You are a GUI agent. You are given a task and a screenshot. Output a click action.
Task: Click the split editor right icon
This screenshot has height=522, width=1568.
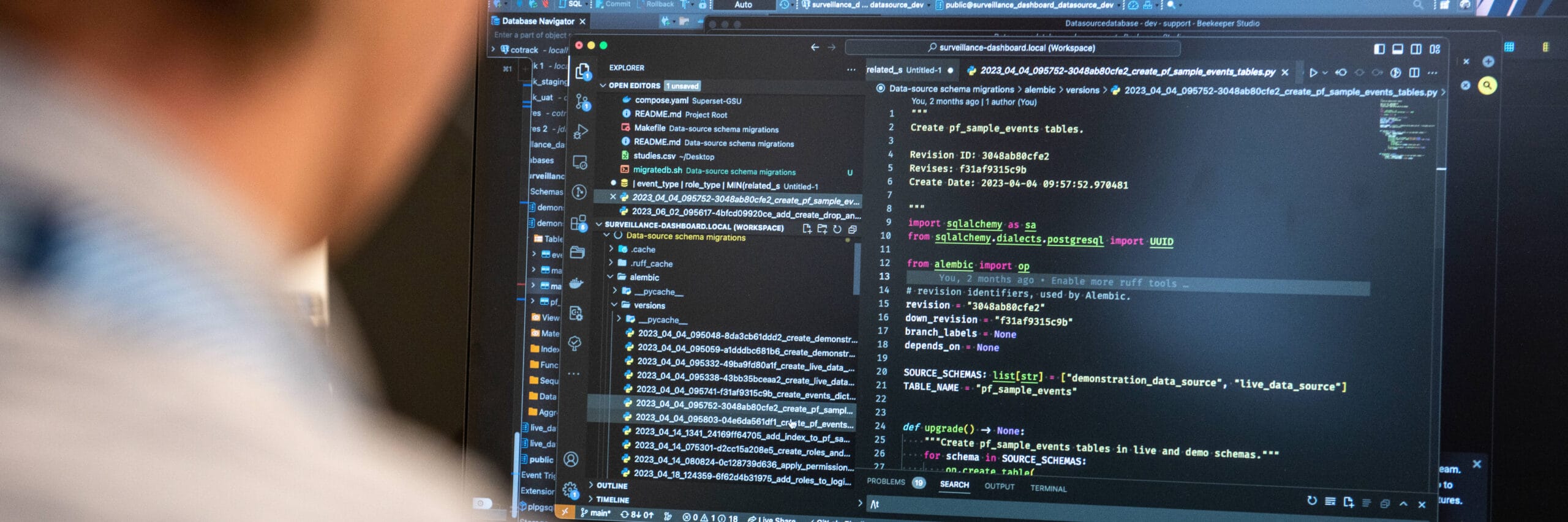1414,73
